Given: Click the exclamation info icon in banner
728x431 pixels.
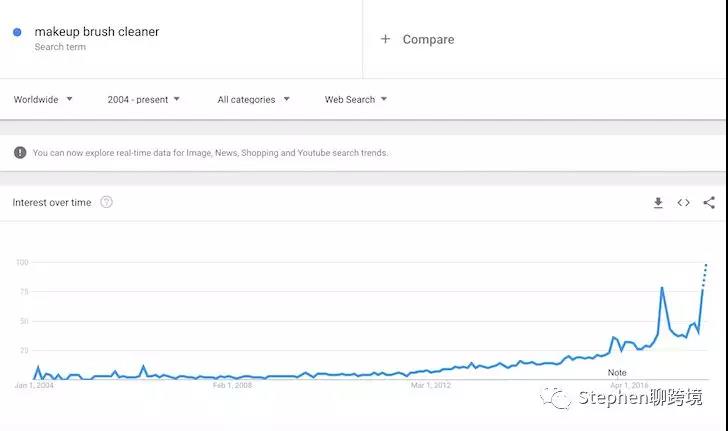Looking at the screenshot, I should pyautogui.click(x=20, y=153).
